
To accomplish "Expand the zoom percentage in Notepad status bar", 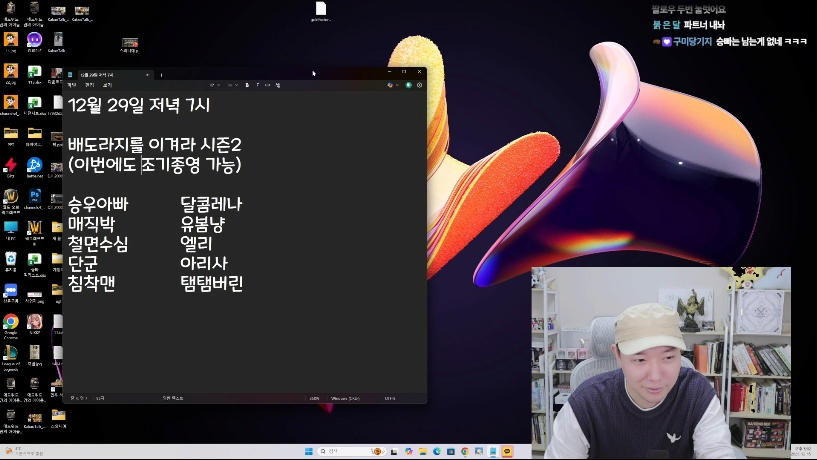I will tap(314, 398).
